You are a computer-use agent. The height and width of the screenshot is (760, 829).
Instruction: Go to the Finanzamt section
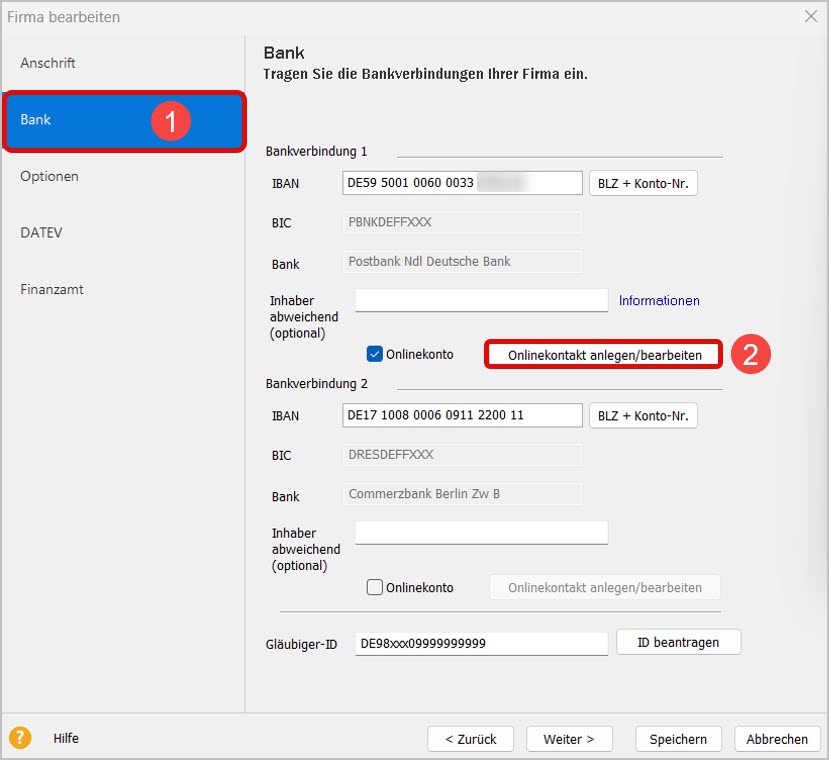[52, 289]
